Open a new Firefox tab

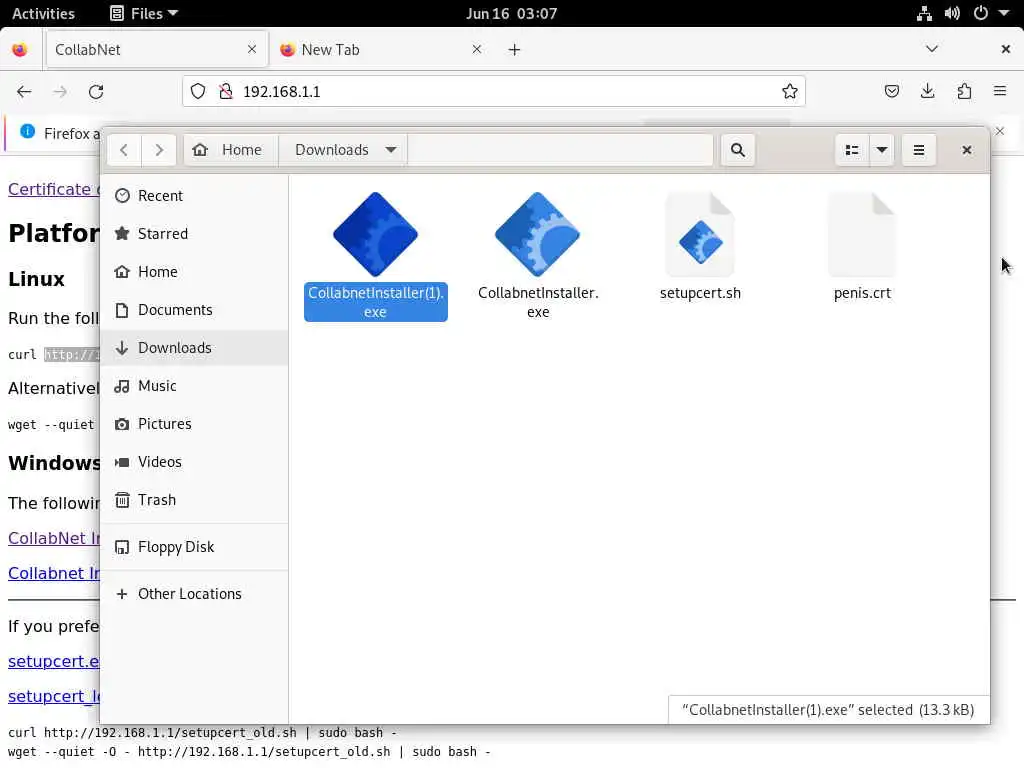tap(515, 50)
